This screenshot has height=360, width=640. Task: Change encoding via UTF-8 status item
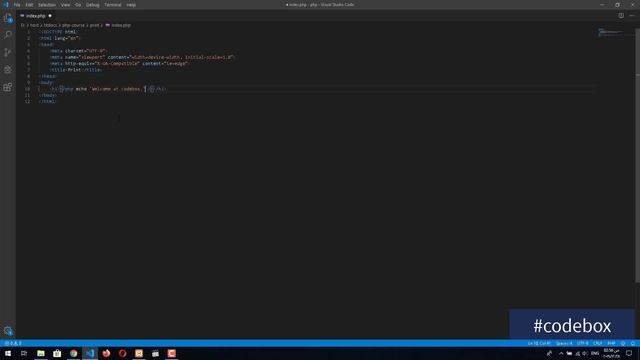tap(582, 343)
